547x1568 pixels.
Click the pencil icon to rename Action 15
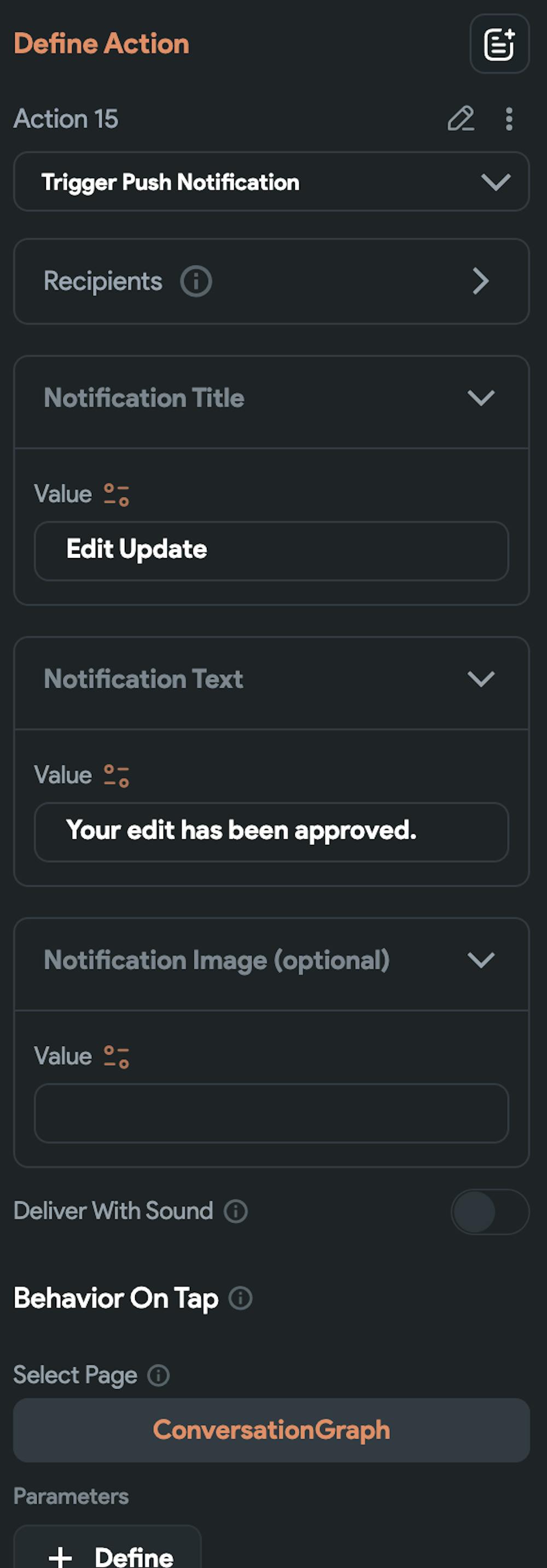[x=461, y=119]
